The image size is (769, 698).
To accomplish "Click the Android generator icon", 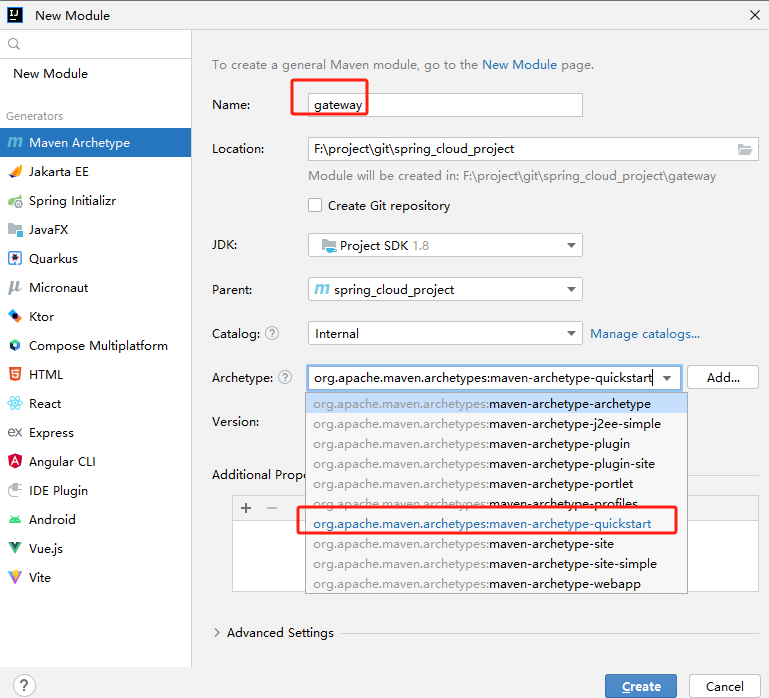I will [x=15, y=519].
